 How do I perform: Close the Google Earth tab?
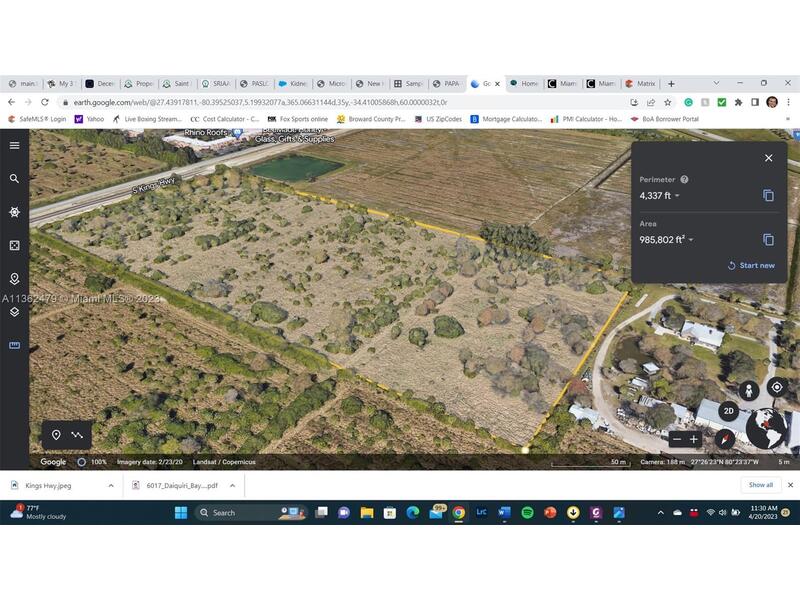point(497,84)
